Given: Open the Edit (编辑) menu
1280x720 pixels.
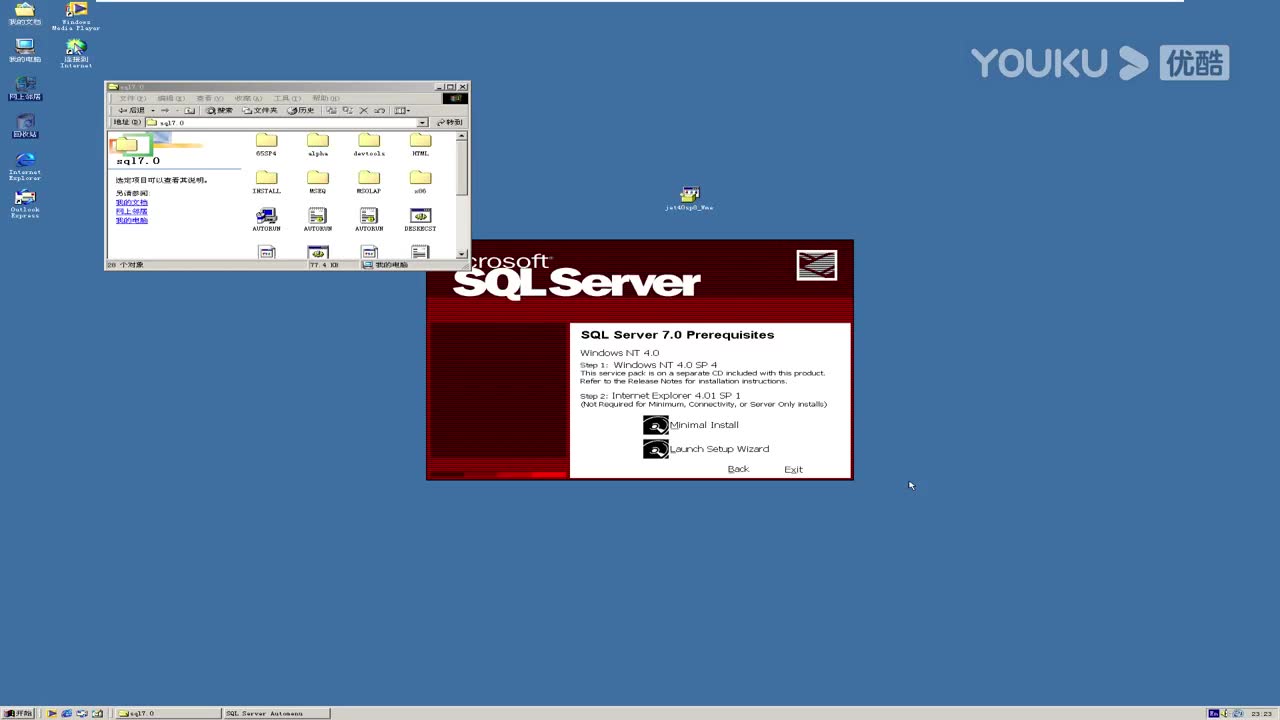Looking at the screenshot, I should (171, 98).
